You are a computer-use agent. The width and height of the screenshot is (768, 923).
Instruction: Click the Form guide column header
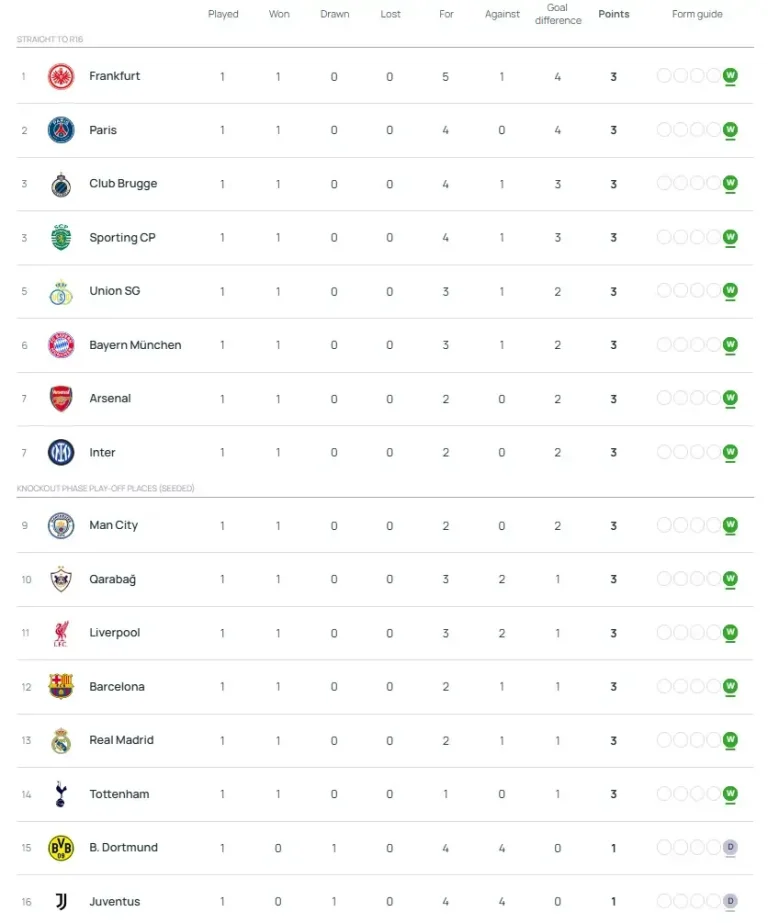point(697,14)
